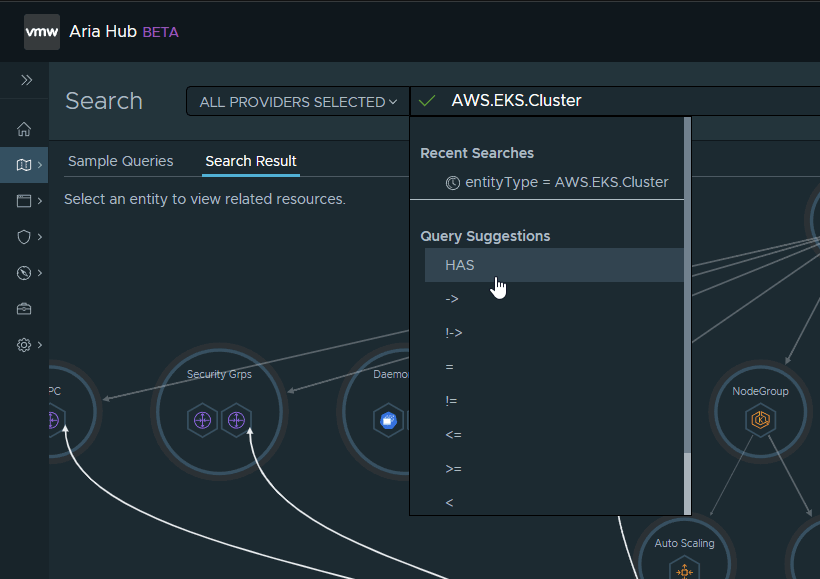The width and height of the screenshot is (820, 579).
Task: Open the compass sidebar icon
Action: tap(24, 273)
